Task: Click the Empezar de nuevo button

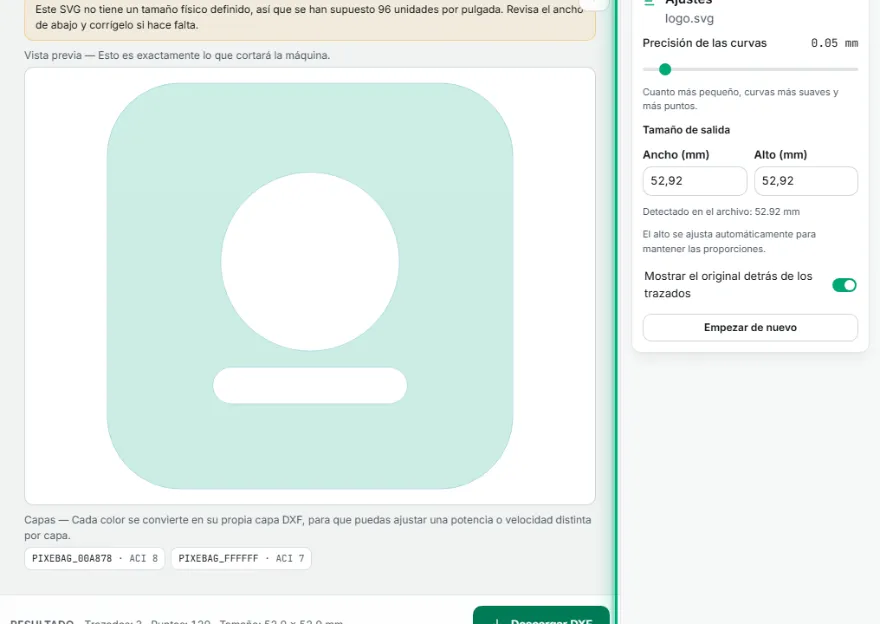Action: pyautogui.click(x=750, y=327)
